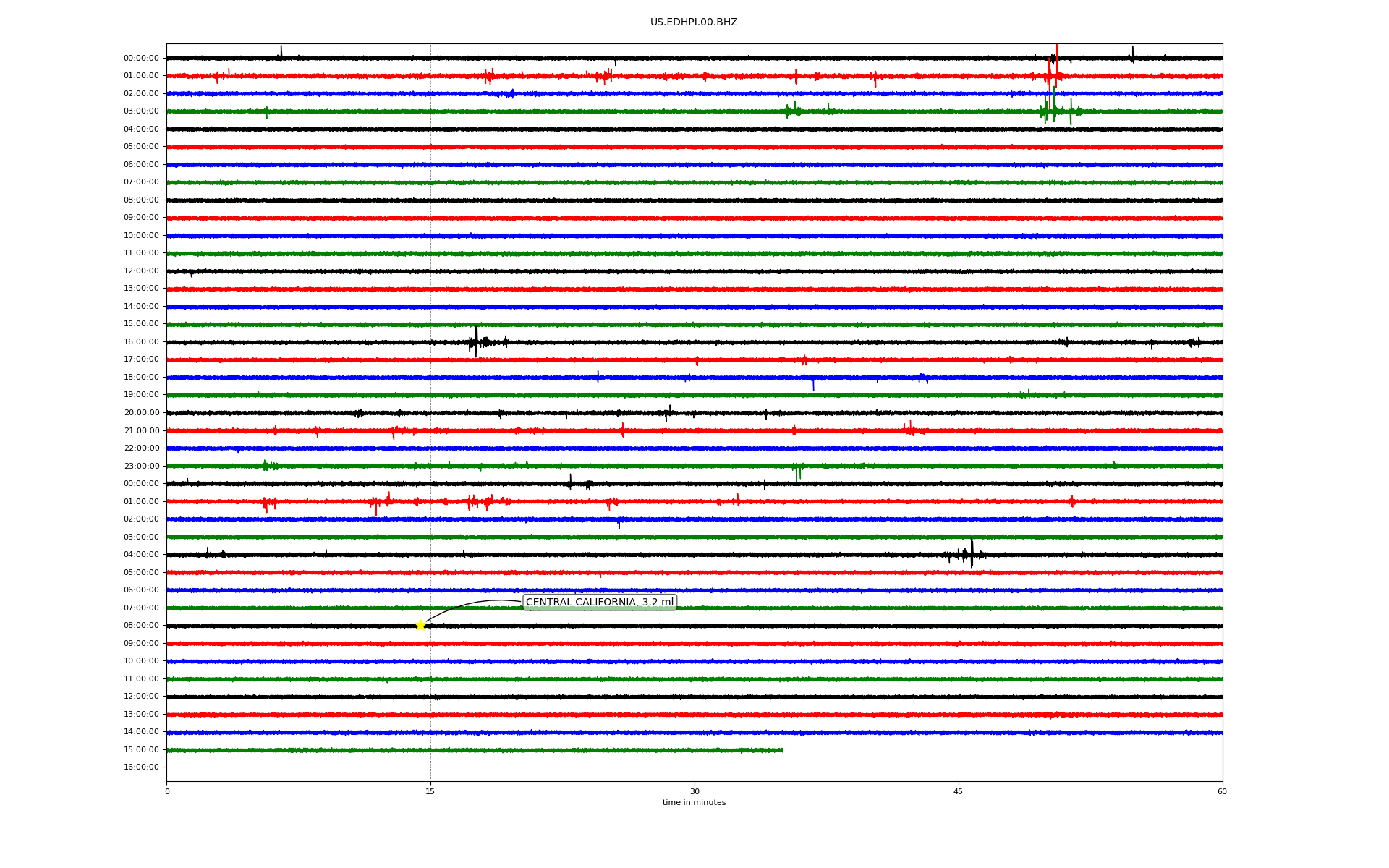Screen dimensions: 1389x868
Task: Click the 15 tick on the time axis
Action: point(430,791)
